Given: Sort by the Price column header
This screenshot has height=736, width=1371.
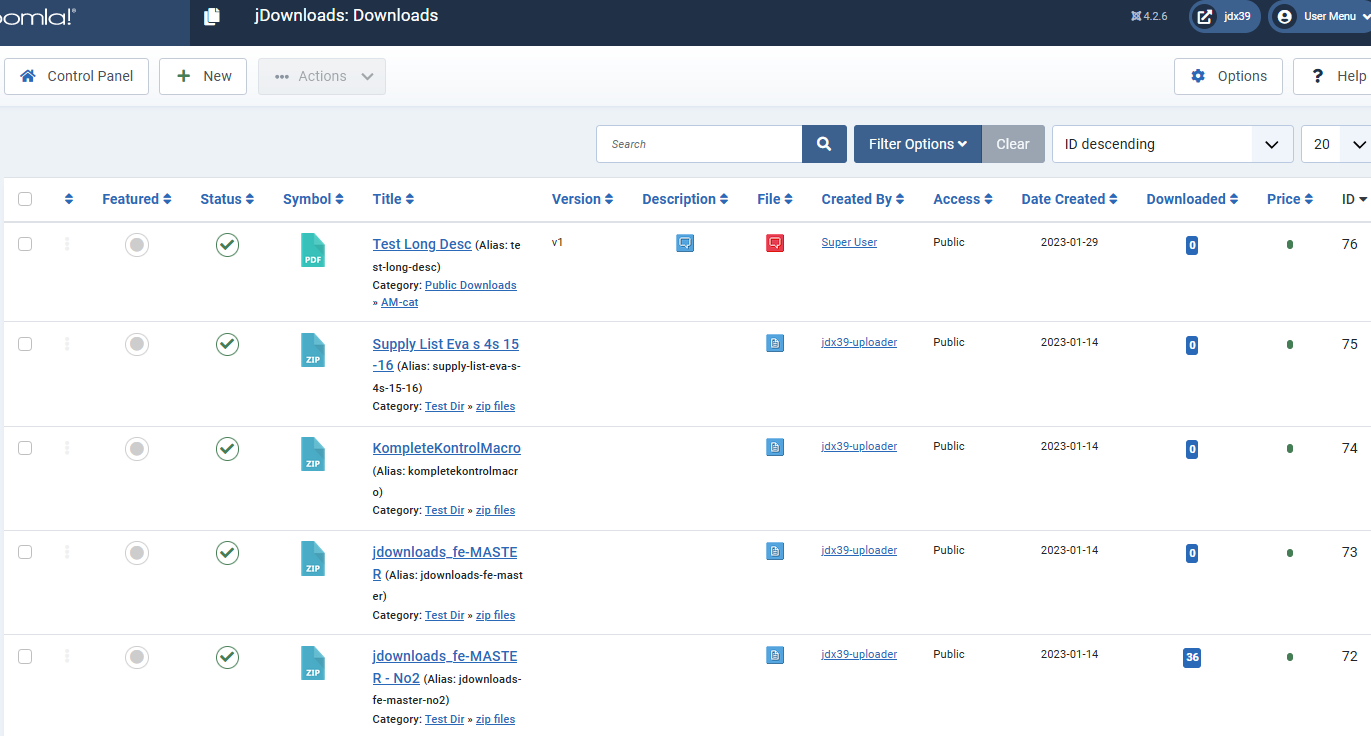Looking at the screenshot, I should click(x=1290, y=199).
